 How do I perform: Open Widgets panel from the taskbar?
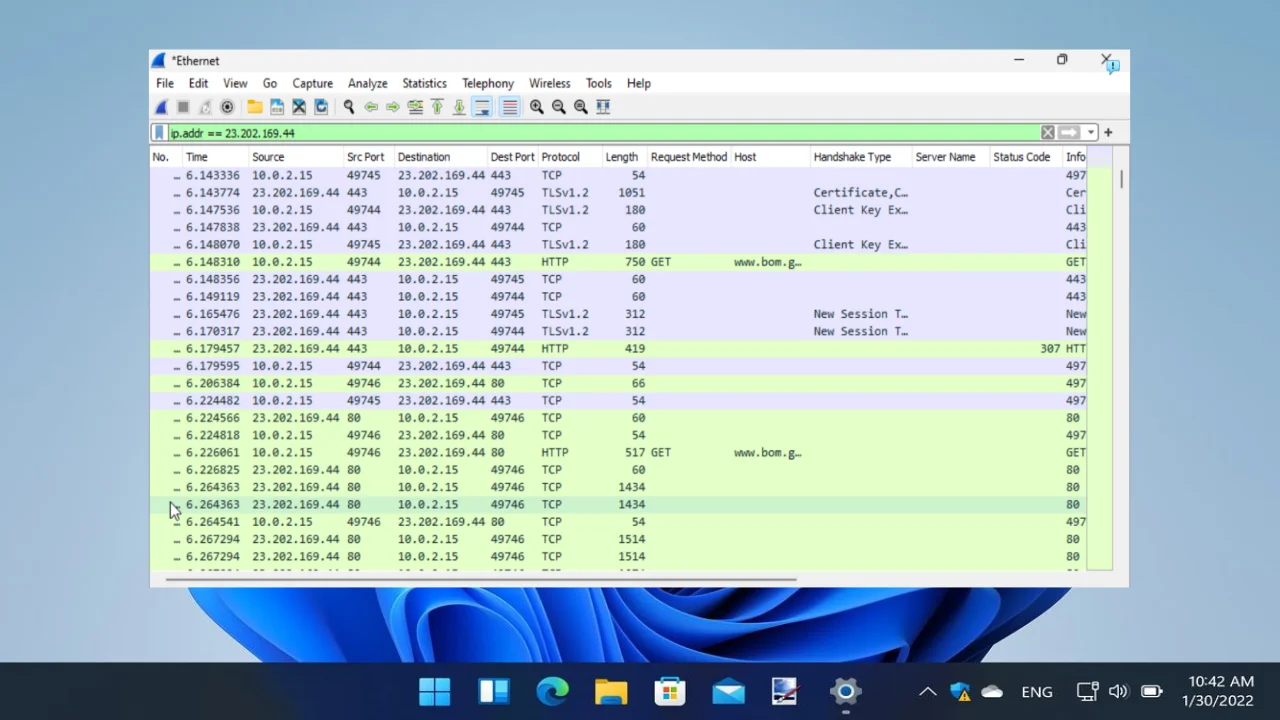click(x=494, y=691)
